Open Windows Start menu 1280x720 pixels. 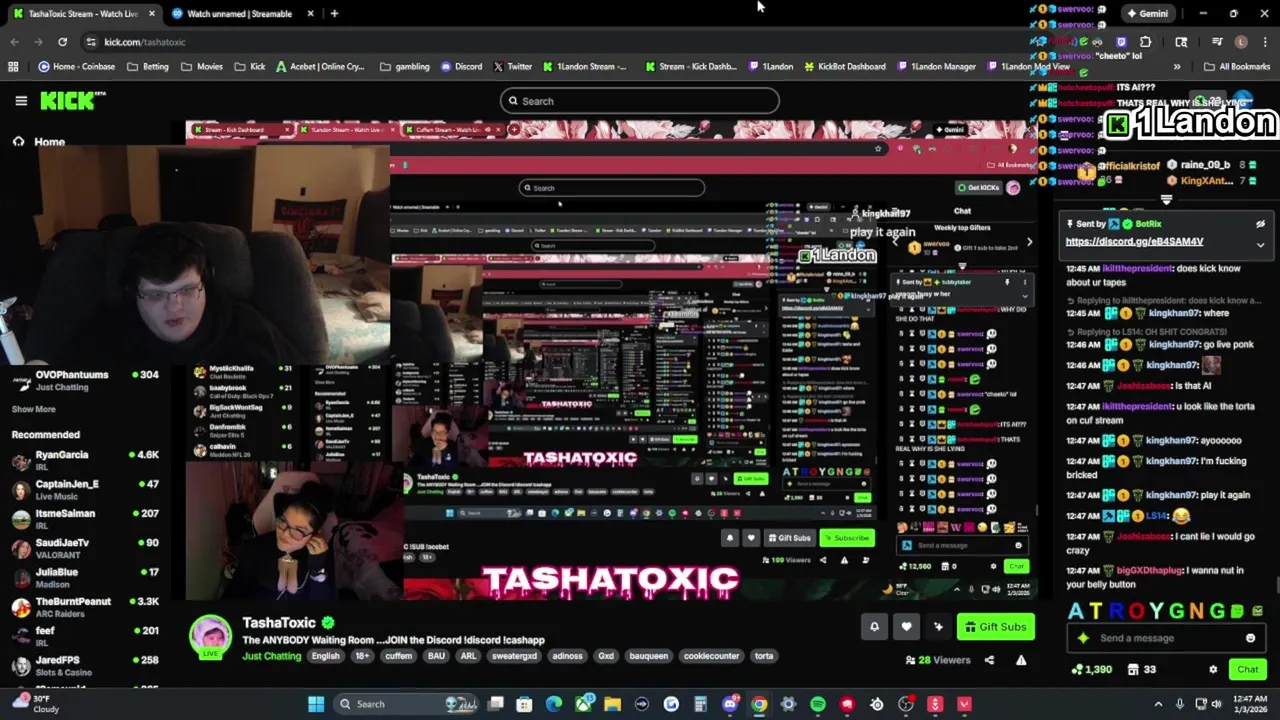(316, 704)
